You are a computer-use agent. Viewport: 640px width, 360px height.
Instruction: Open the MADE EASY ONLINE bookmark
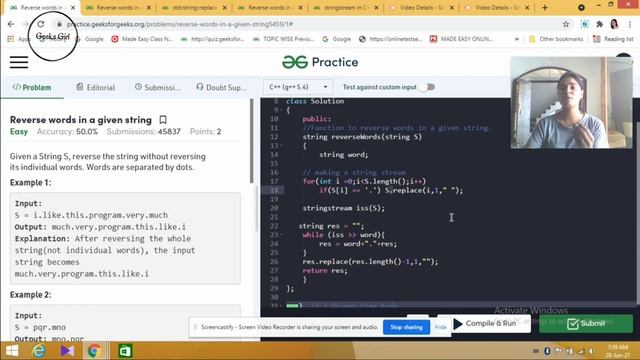[462, 39]
